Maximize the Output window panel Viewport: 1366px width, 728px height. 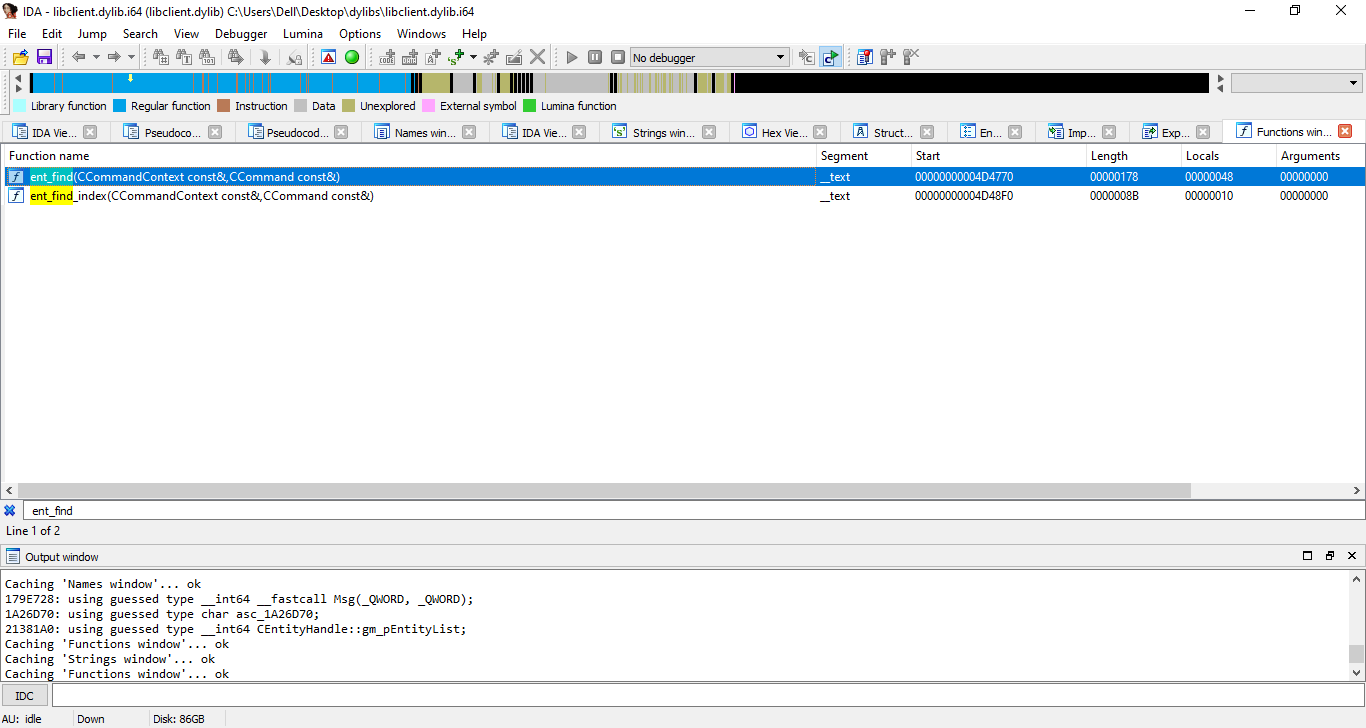pyautogui.click(x=1307, y=556)
